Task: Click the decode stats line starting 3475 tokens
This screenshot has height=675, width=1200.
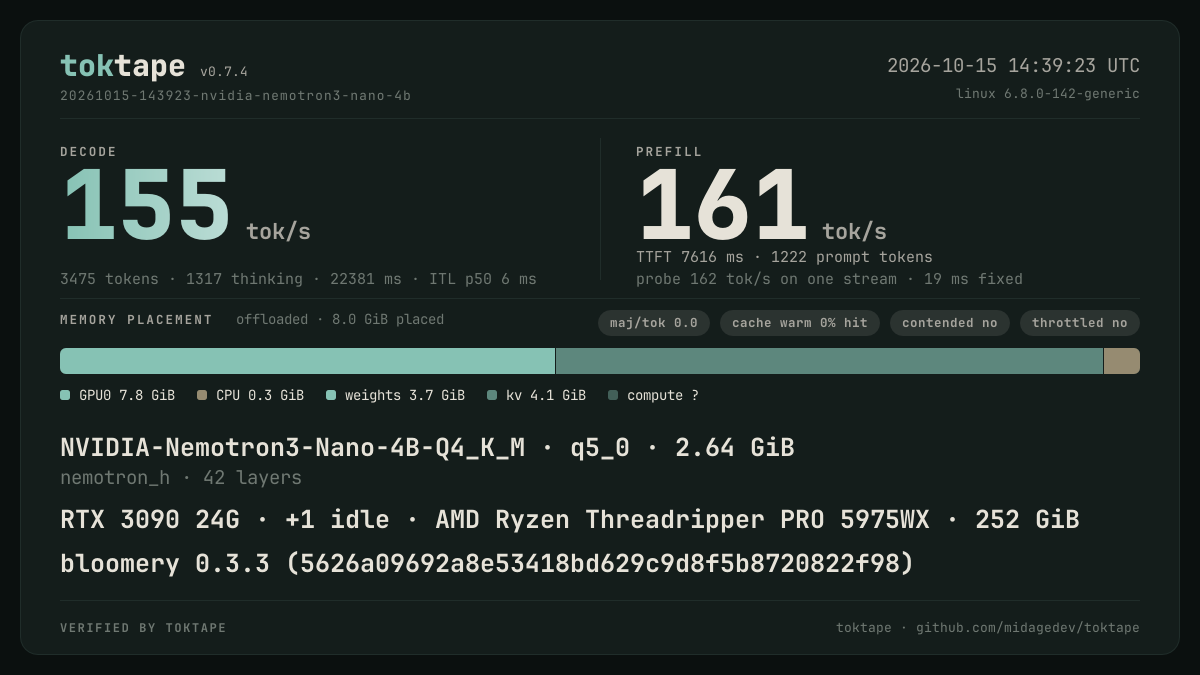Action: (298, 279)
